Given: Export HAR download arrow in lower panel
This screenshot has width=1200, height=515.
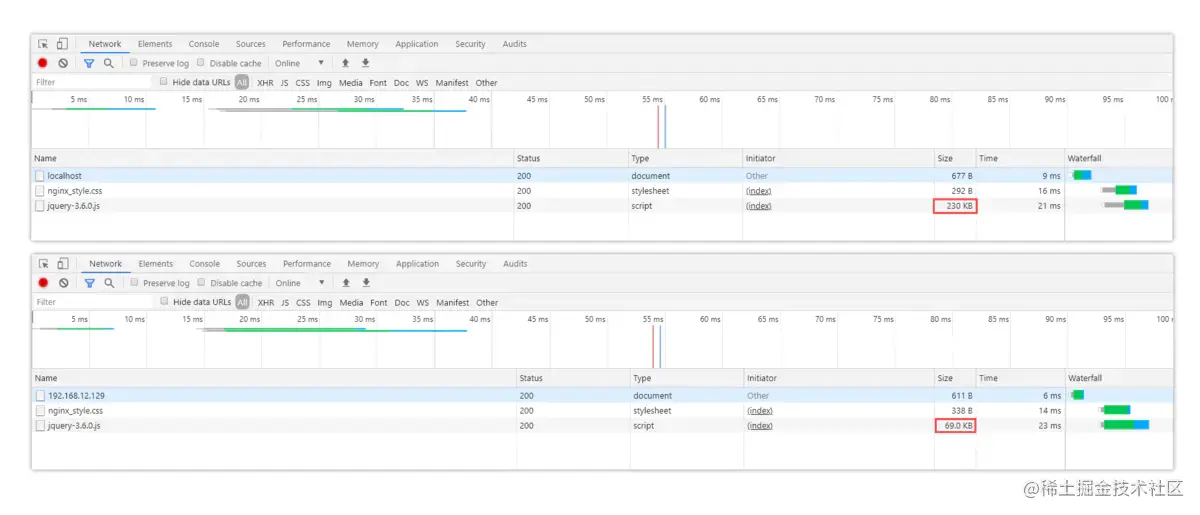Looking at the screenshot, I should [x=367, y=283].
